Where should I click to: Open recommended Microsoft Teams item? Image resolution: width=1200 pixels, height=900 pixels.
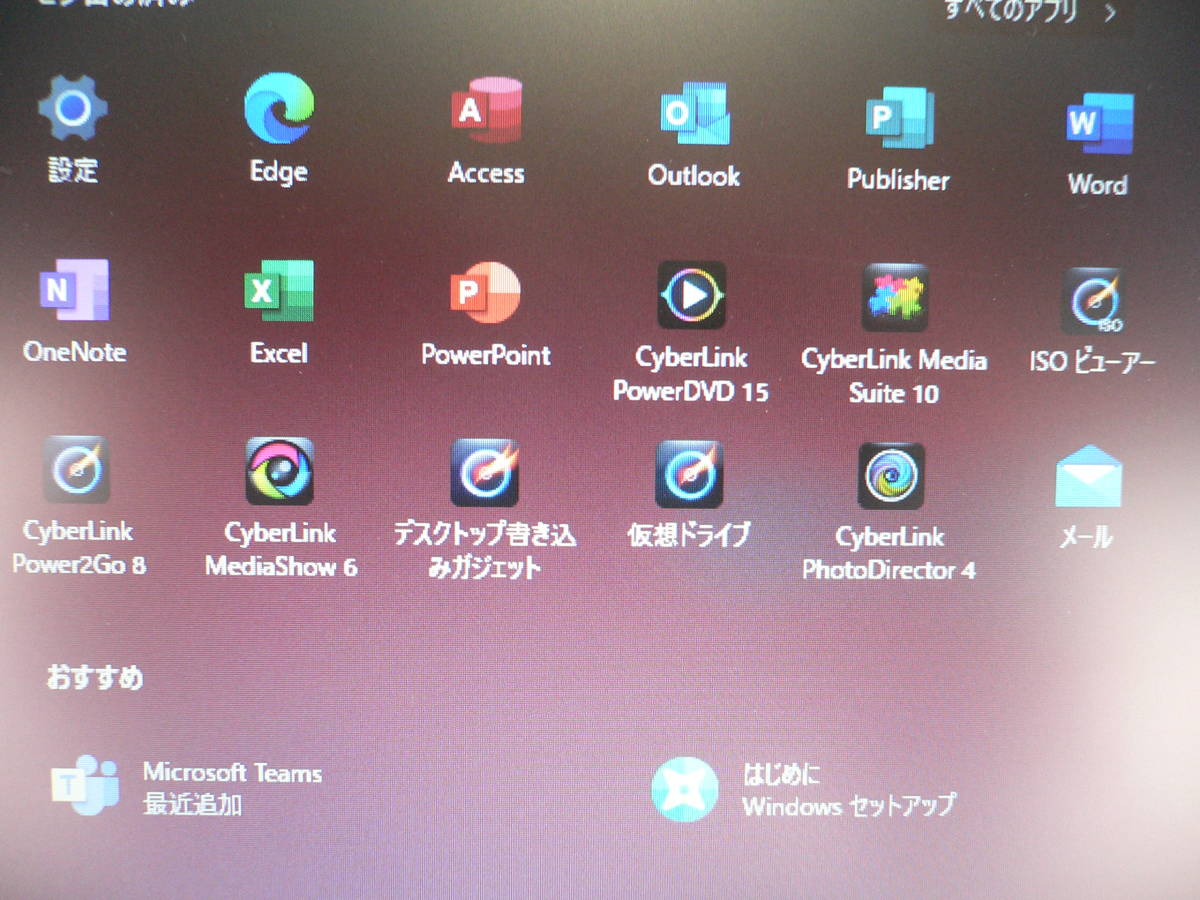[187, 787]
